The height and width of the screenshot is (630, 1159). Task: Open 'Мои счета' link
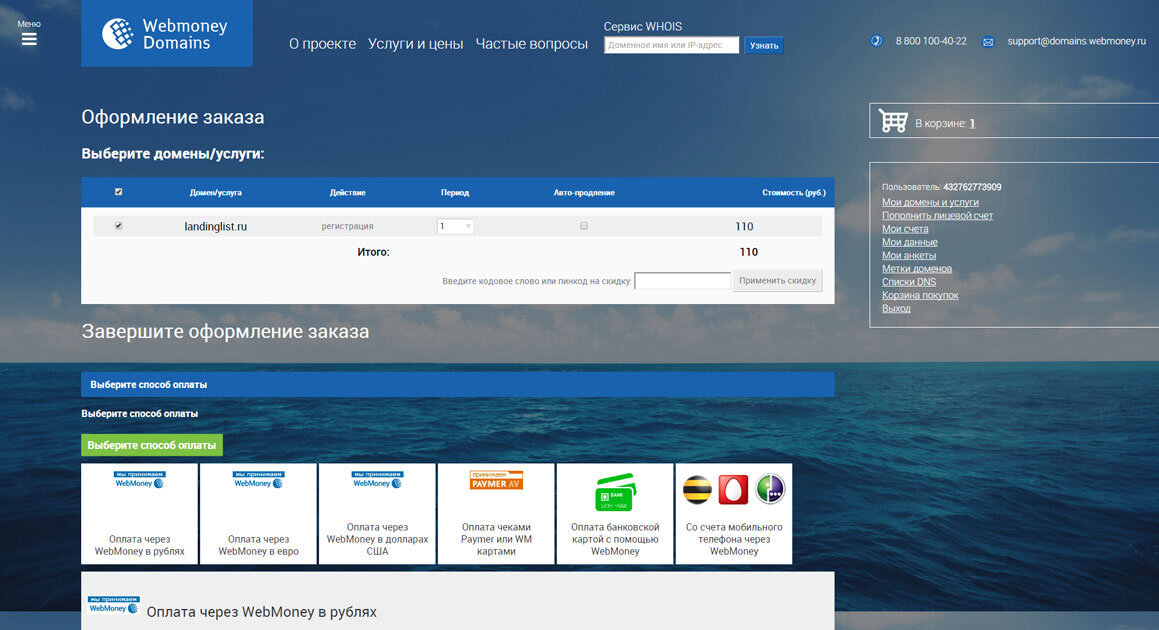[x=905, y=228]
